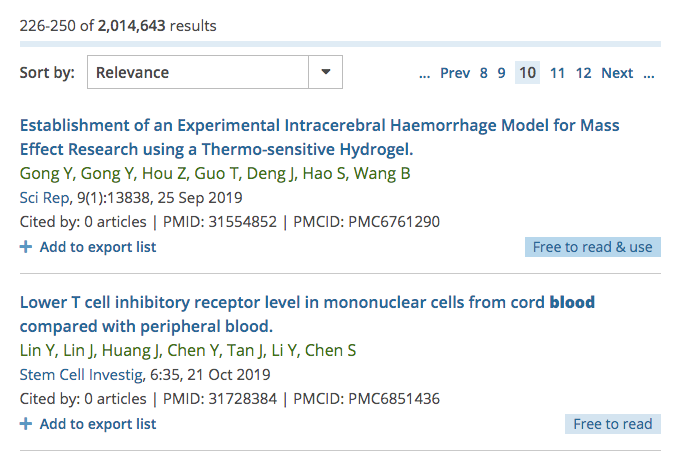The width and height of the screenshot is (682, 463).
Task: Select the Relevance sort combo box
Action: tap(198, 72)
